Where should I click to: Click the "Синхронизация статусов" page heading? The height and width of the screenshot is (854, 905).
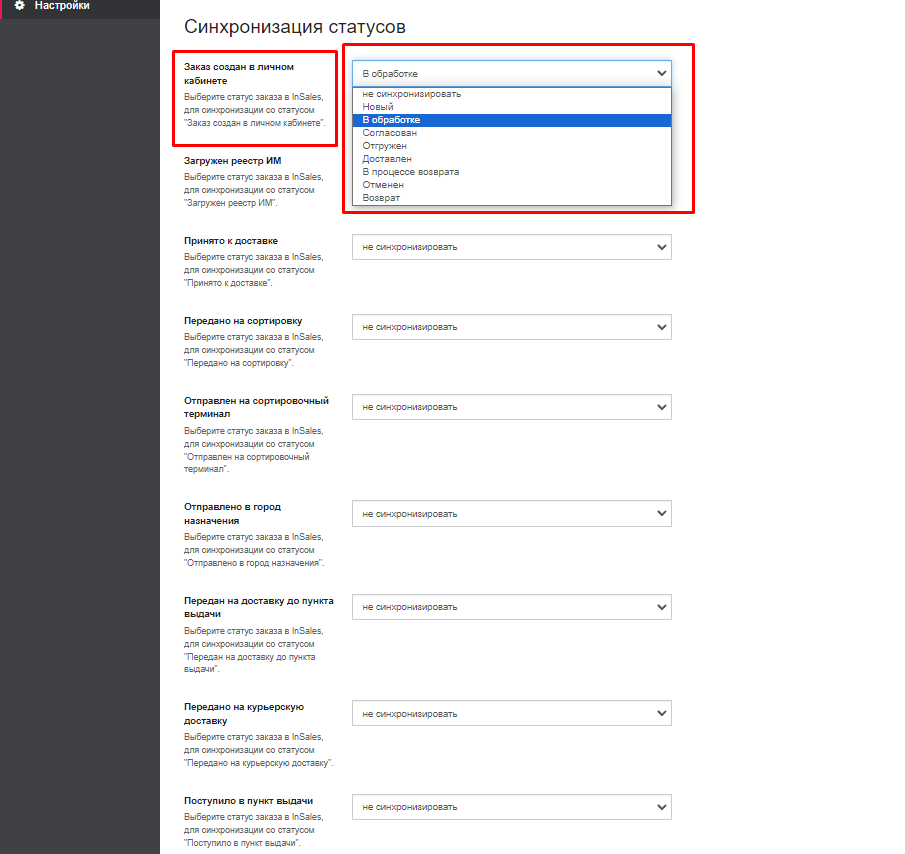coord(295,27)
